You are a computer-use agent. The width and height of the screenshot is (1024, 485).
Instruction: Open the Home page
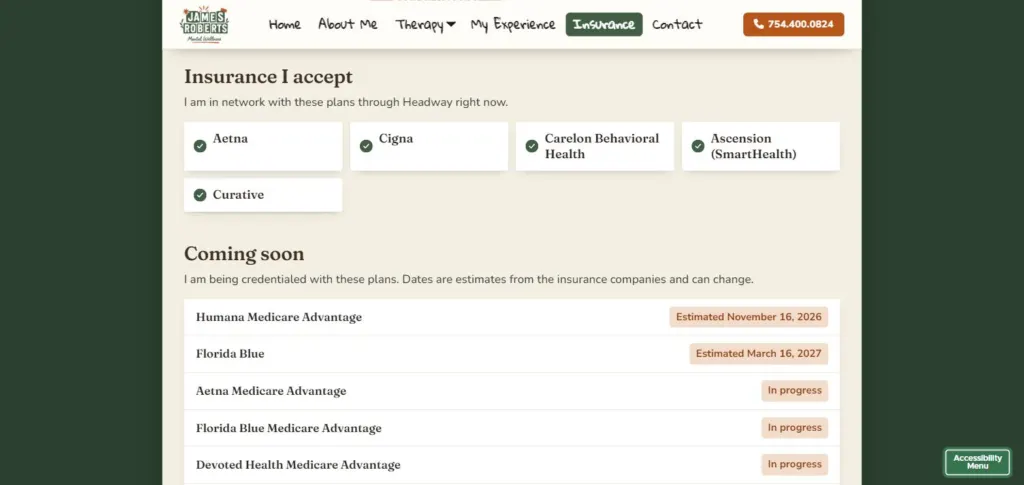click(285, 24)
